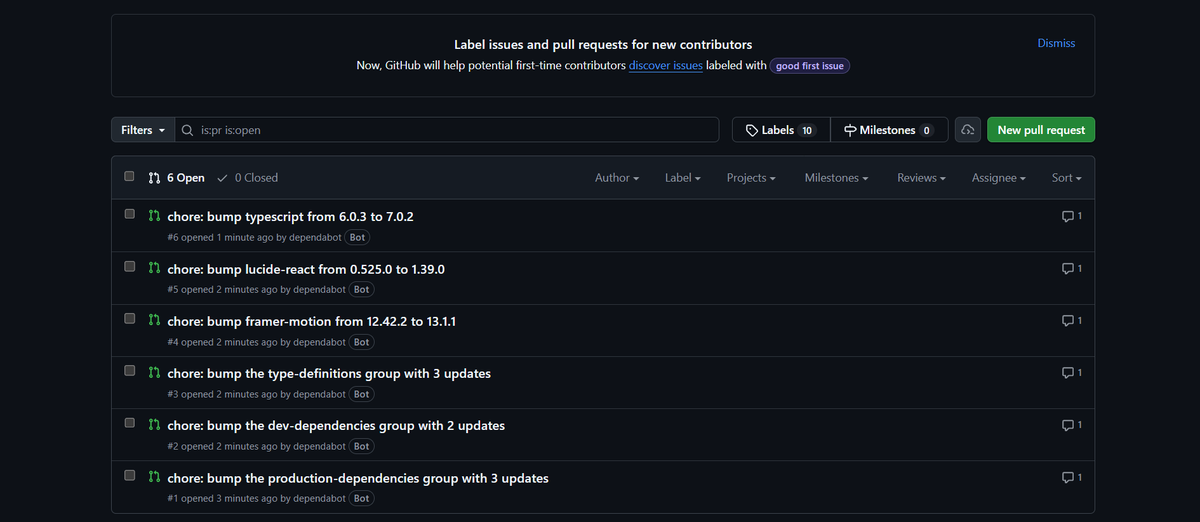
Task: Open the Milestones page
Action: [x=889, y=130]
